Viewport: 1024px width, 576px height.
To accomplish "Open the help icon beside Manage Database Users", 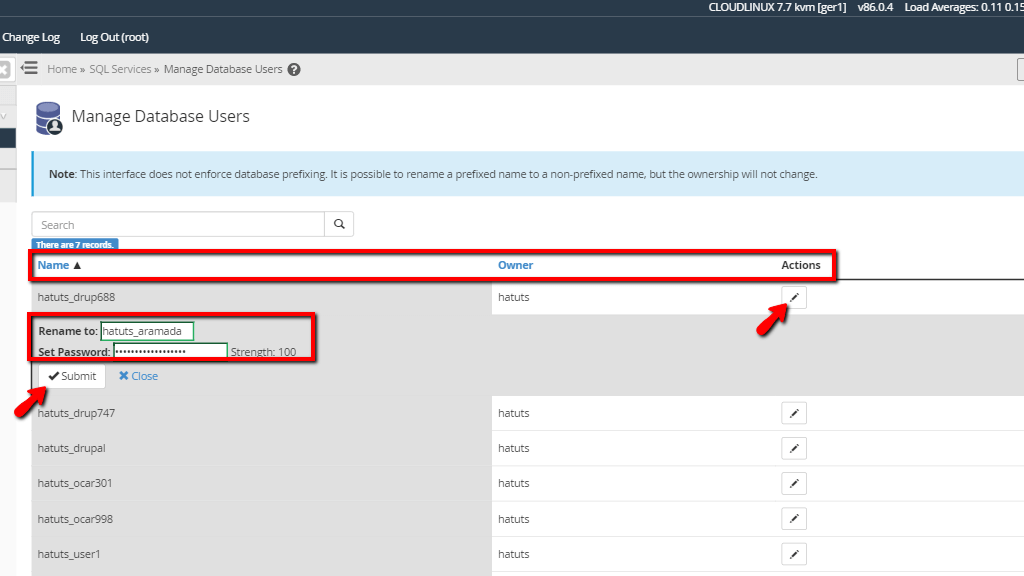I will pyautogui.click(x=294, y=69).
